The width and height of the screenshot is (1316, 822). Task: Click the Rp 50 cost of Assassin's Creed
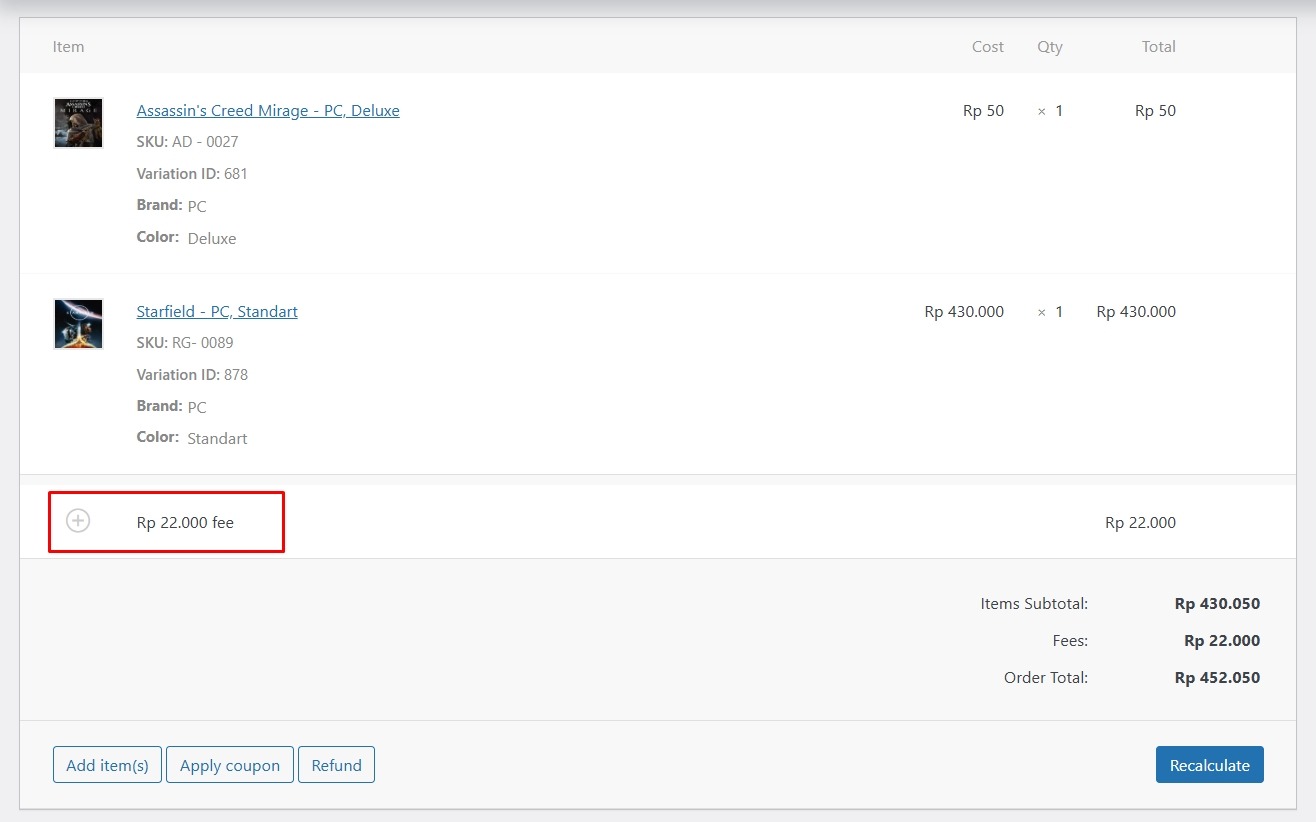point(984,111)
